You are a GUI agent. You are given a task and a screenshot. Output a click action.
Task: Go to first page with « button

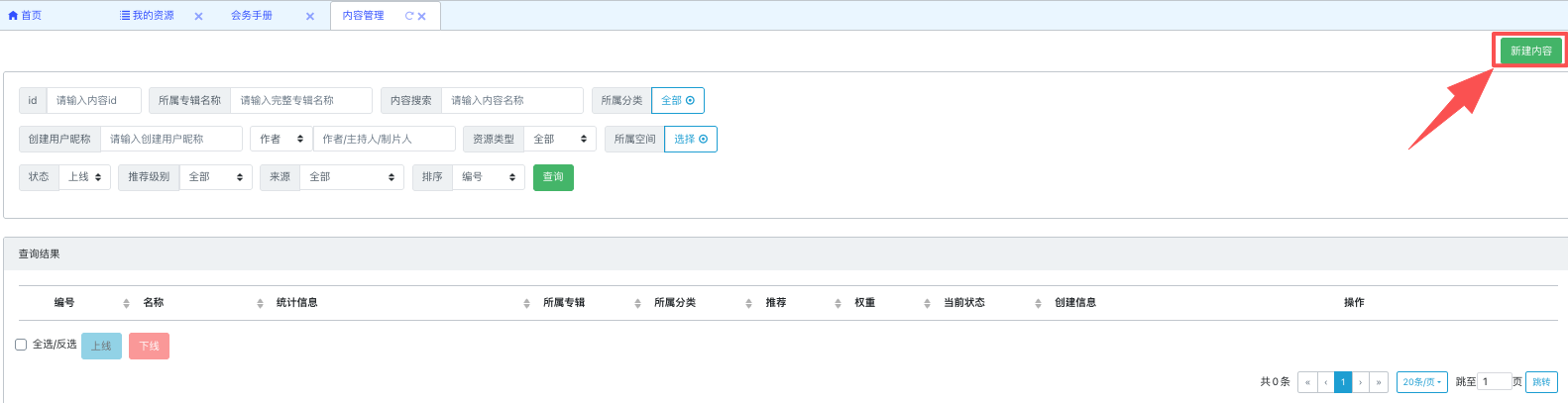tap(1307, 382)
